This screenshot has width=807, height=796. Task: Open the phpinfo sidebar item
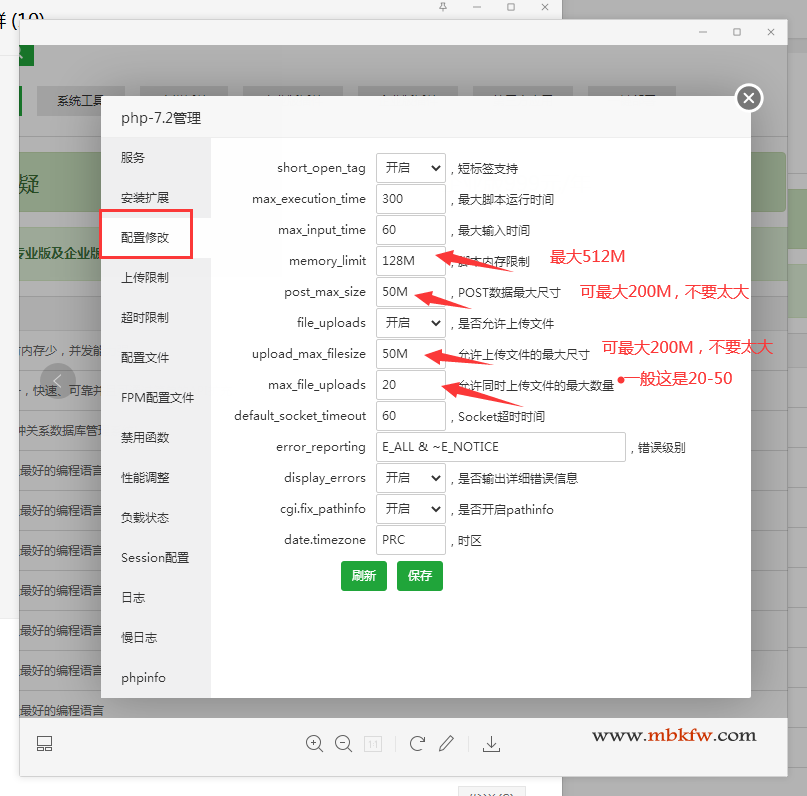click(143, 678)
